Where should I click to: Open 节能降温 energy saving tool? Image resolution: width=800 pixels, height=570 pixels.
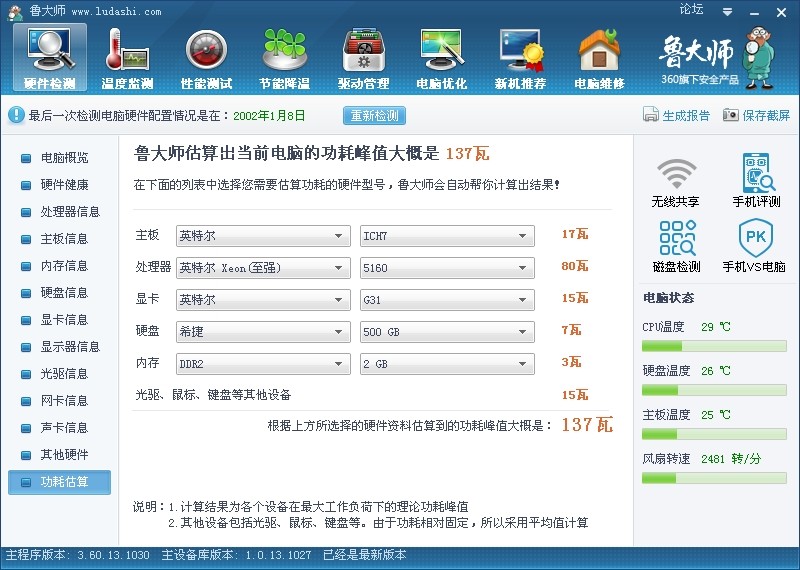point(284,57)
